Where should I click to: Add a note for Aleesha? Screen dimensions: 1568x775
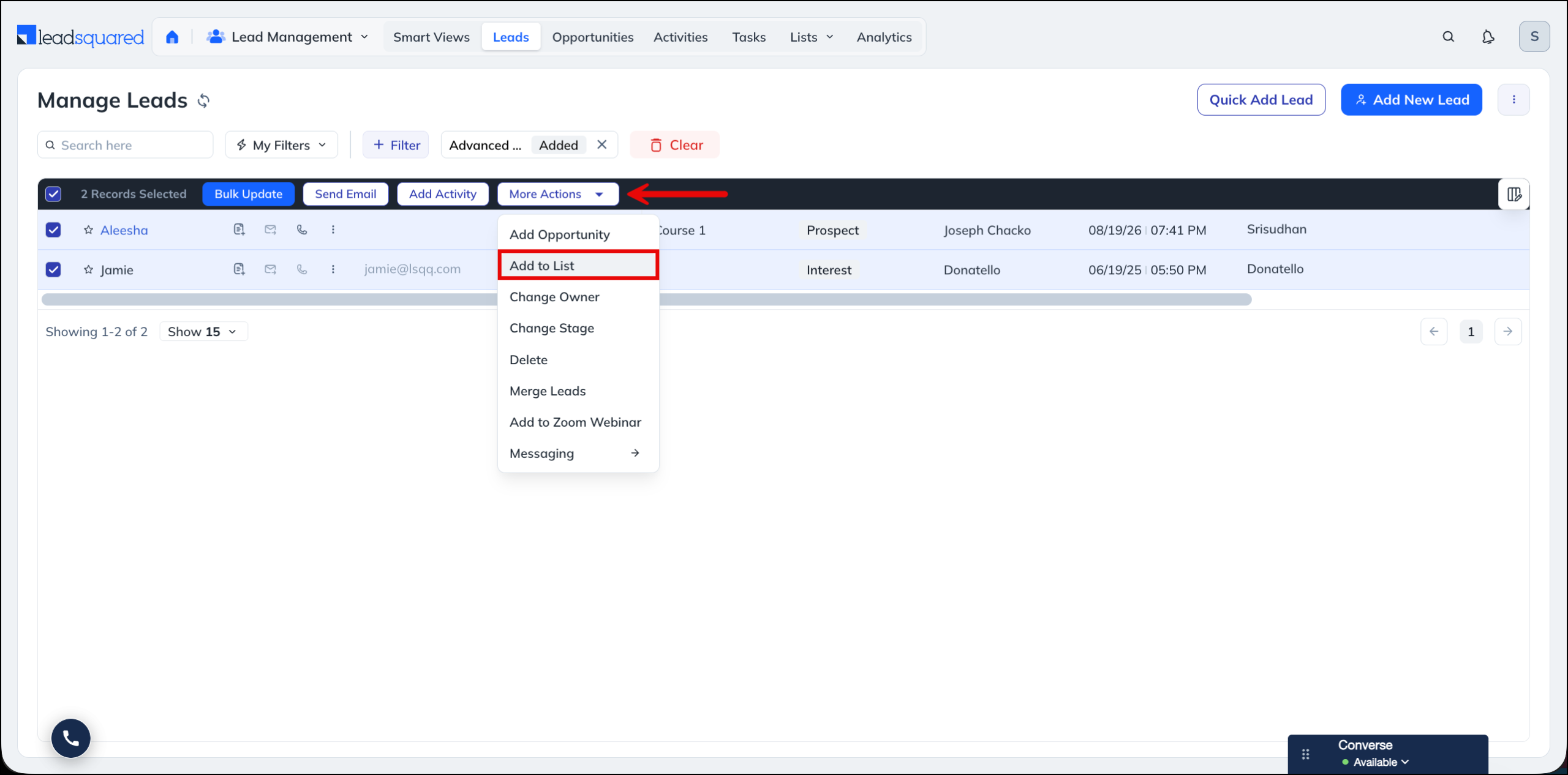click(x=239, y=230)
